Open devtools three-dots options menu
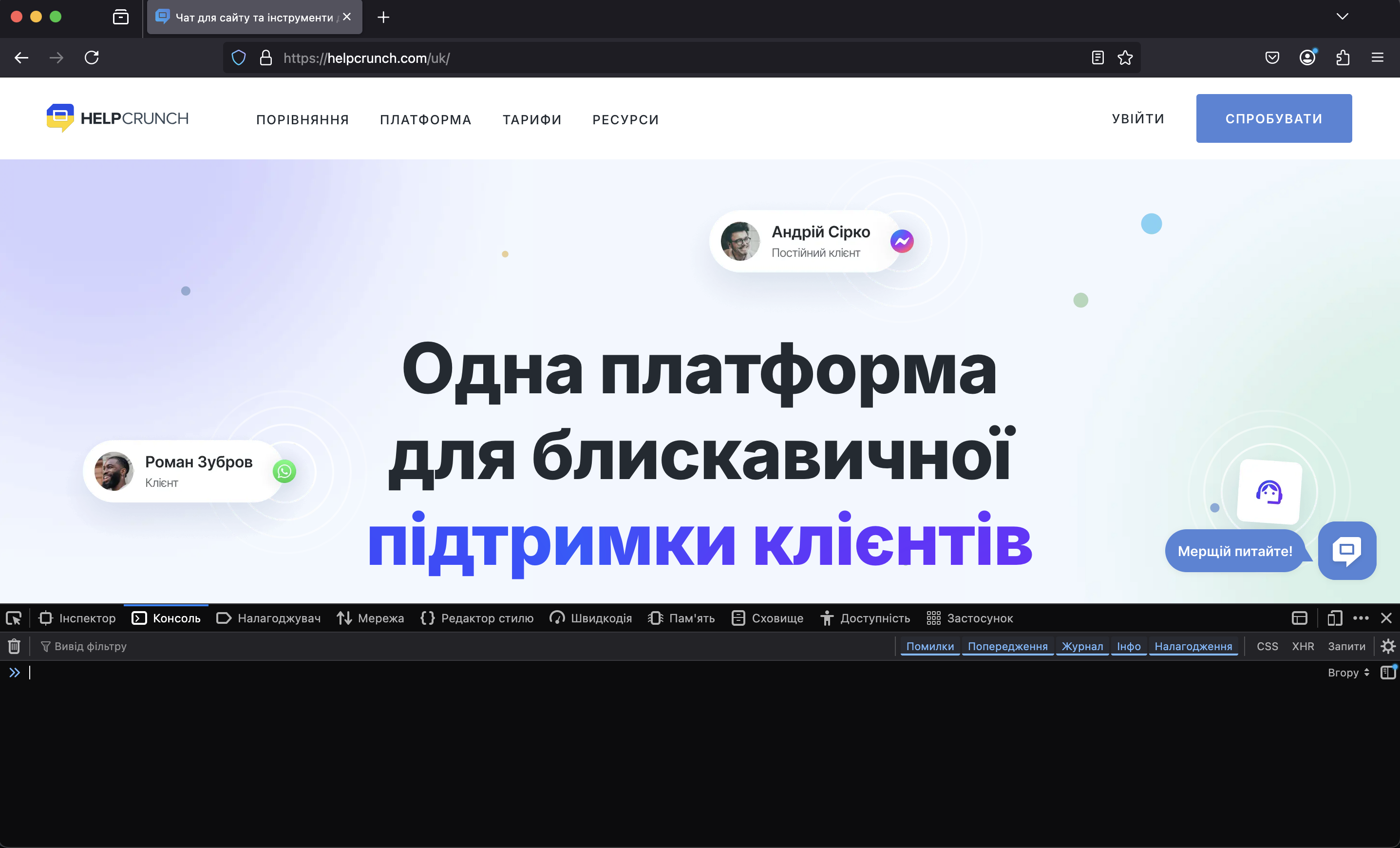This screenshot has width=1400, height=848. (x=1361, y=618)
